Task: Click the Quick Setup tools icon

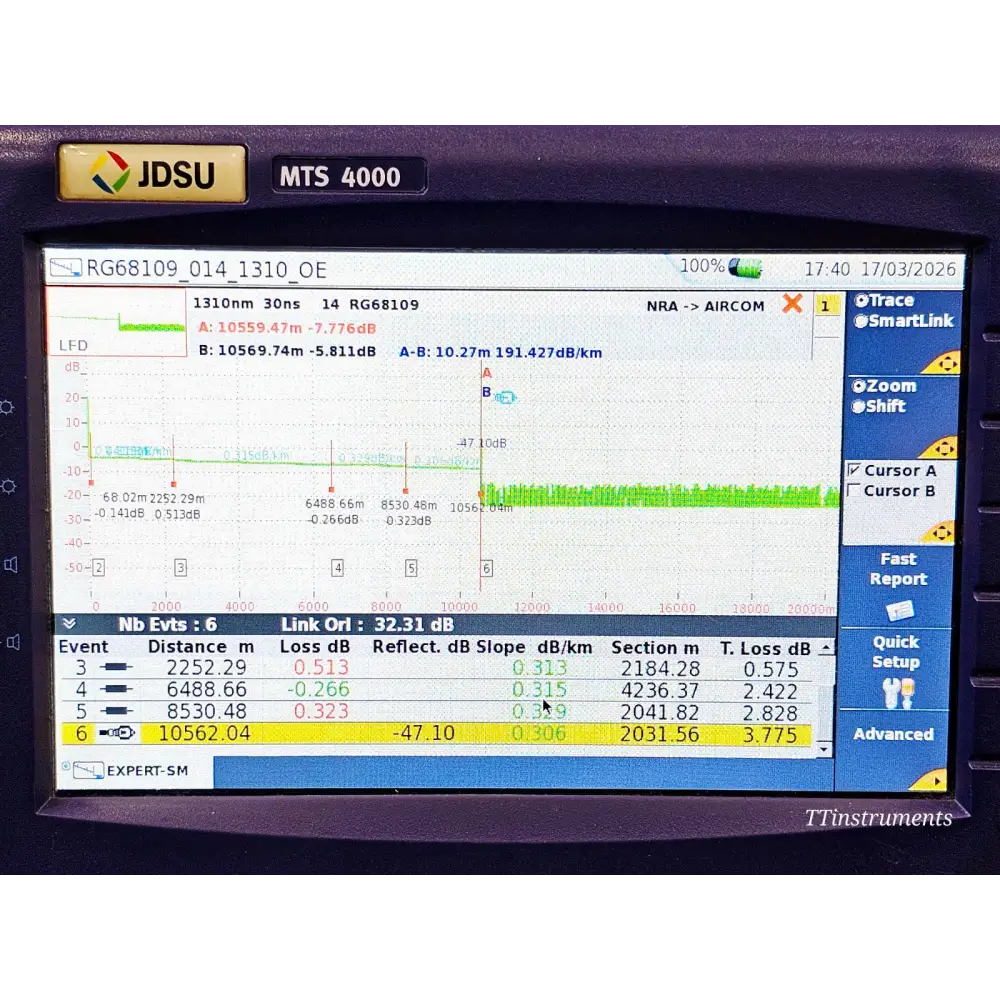Action: (899, 693)
